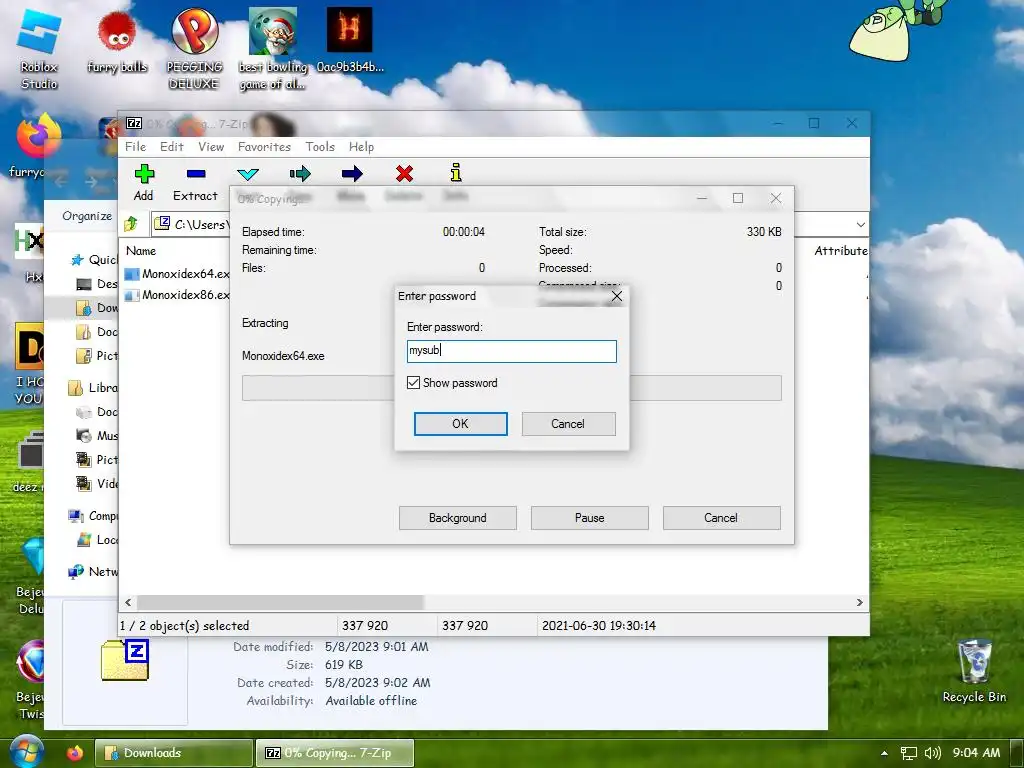1024x768 pixels.
Task: Click the Move blue arrow icon
Action: [x=352, y=174]
